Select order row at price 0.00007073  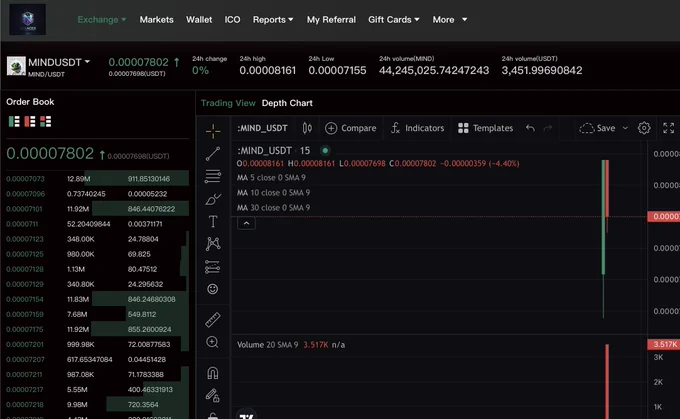[97, 179]
